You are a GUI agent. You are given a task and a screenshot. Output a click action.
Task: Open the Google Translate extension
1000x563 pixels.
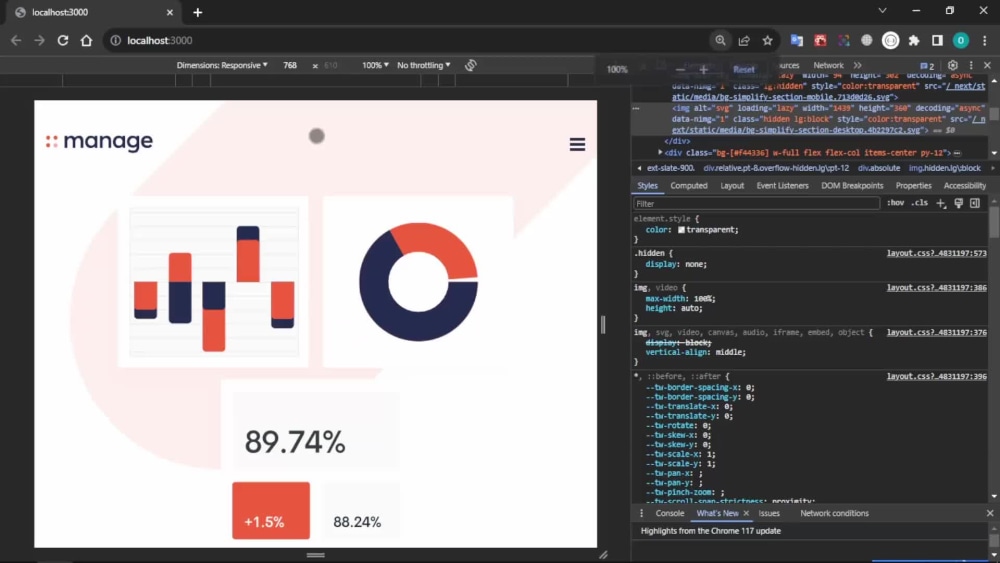click(x=797, y=40)
